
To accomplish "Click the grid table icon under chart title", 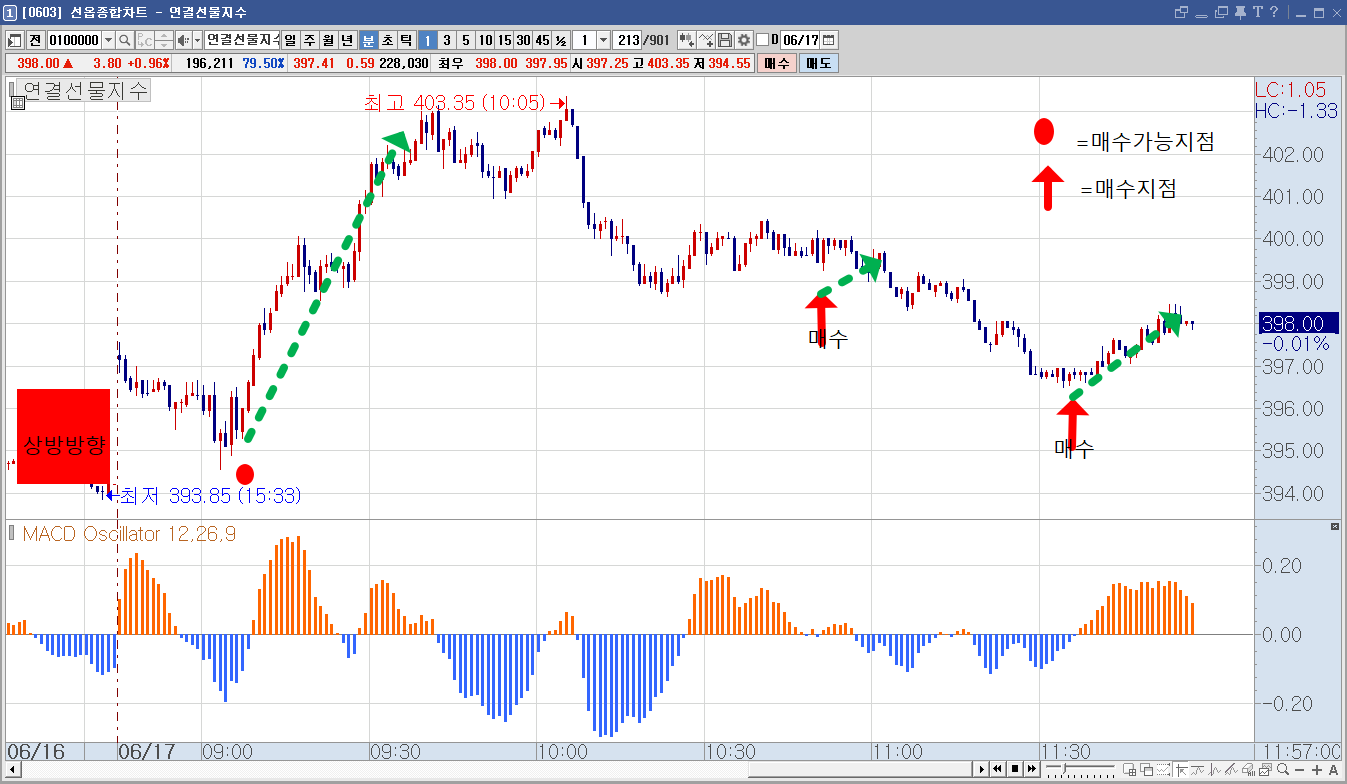I will (17, 102).
